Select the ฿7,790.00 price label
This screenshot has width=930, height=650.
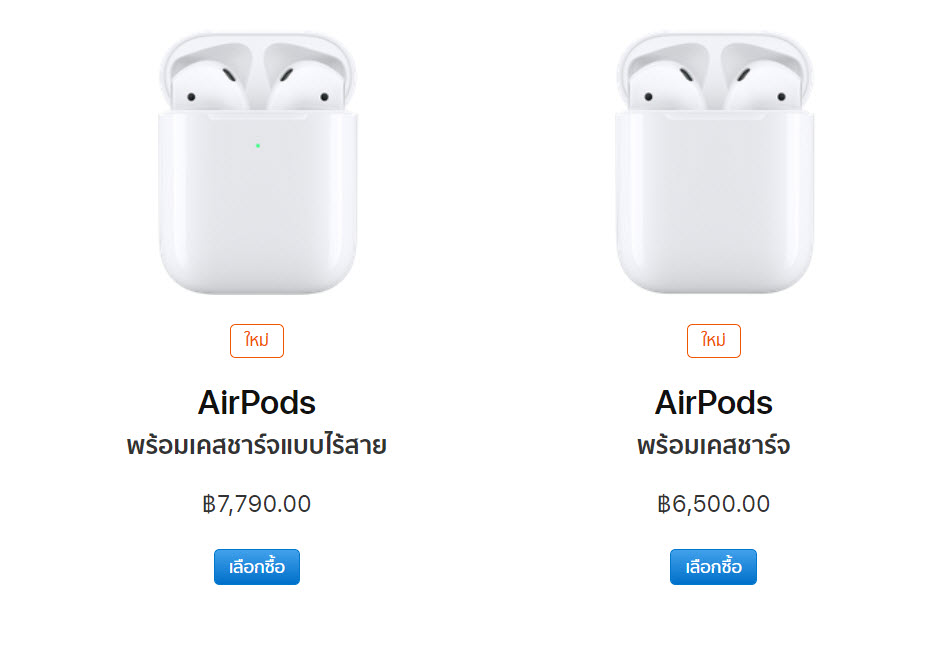[257, 504]
